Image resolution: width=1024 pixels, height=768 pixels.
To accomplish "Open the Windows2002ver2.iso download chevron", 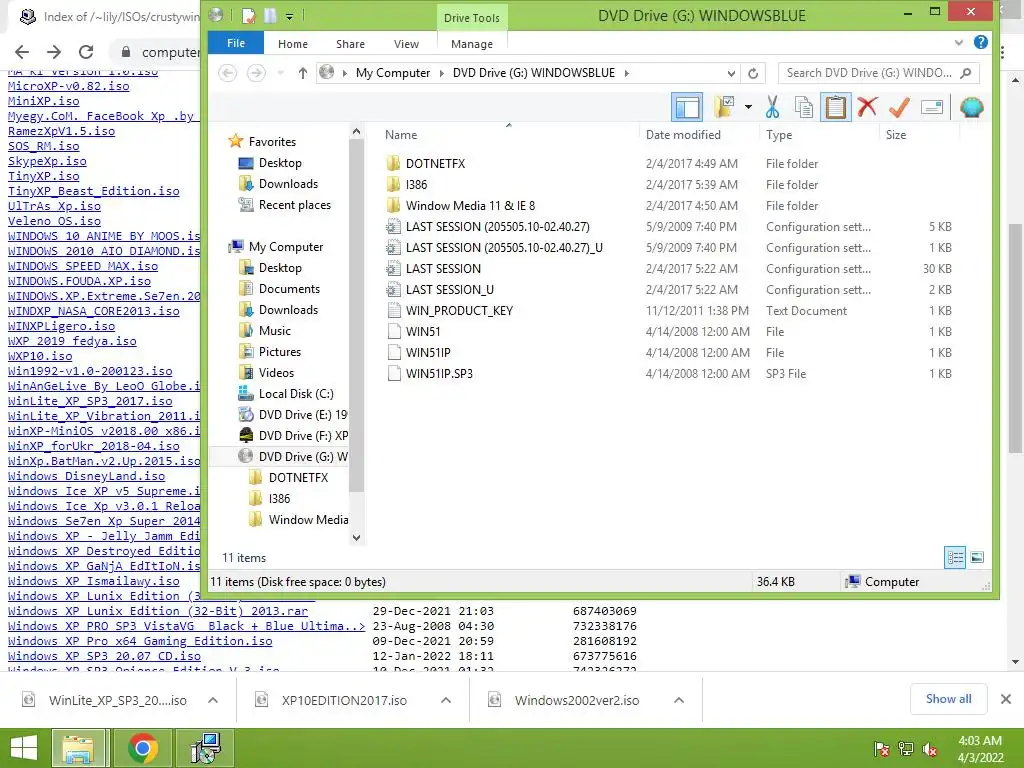I will (x=679, y=700).
